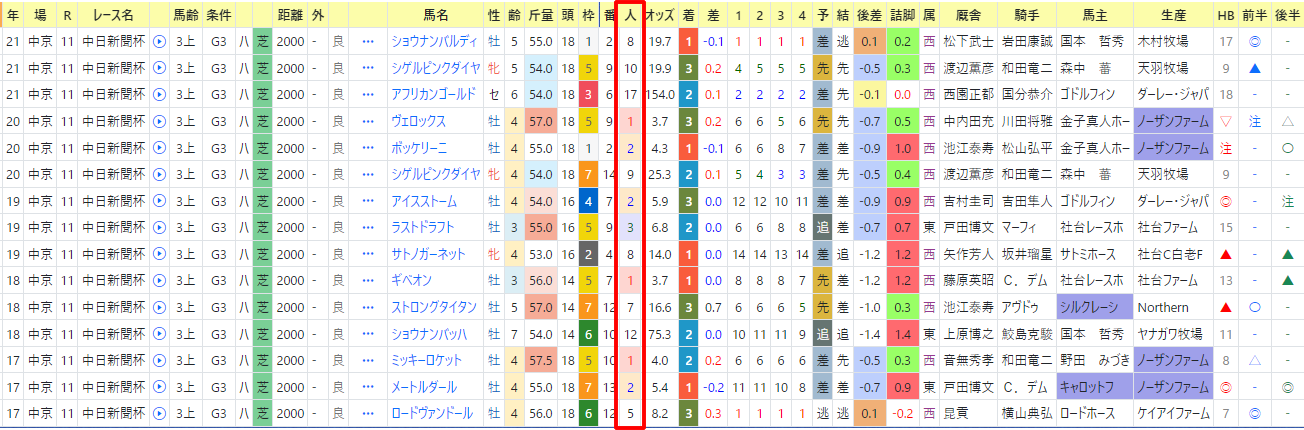
Task: Open the three-dots menu beside ロードヴァンドール
Action: tap(368, 413)
